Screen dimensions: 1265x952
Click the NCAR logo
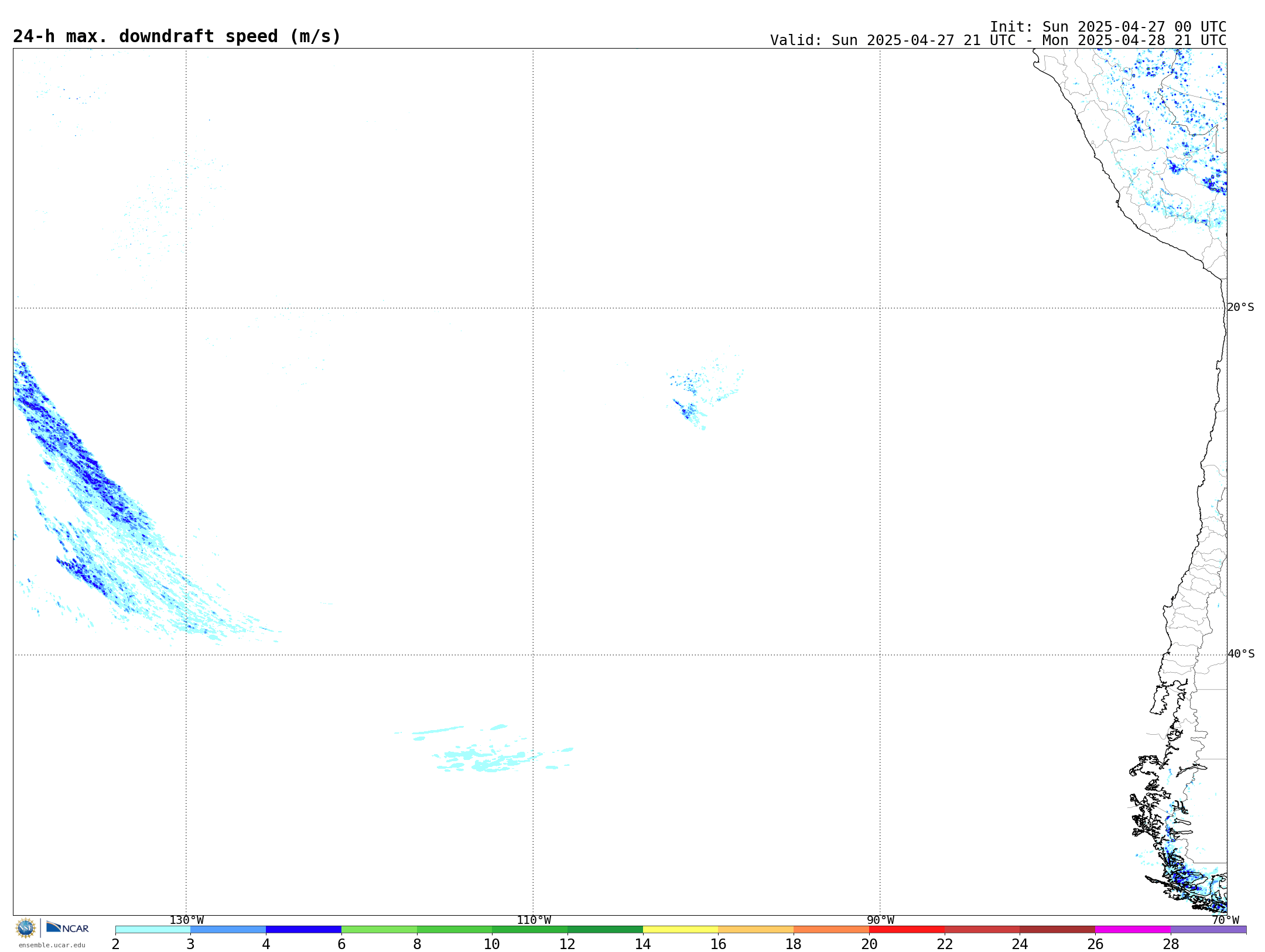point(67,927)
